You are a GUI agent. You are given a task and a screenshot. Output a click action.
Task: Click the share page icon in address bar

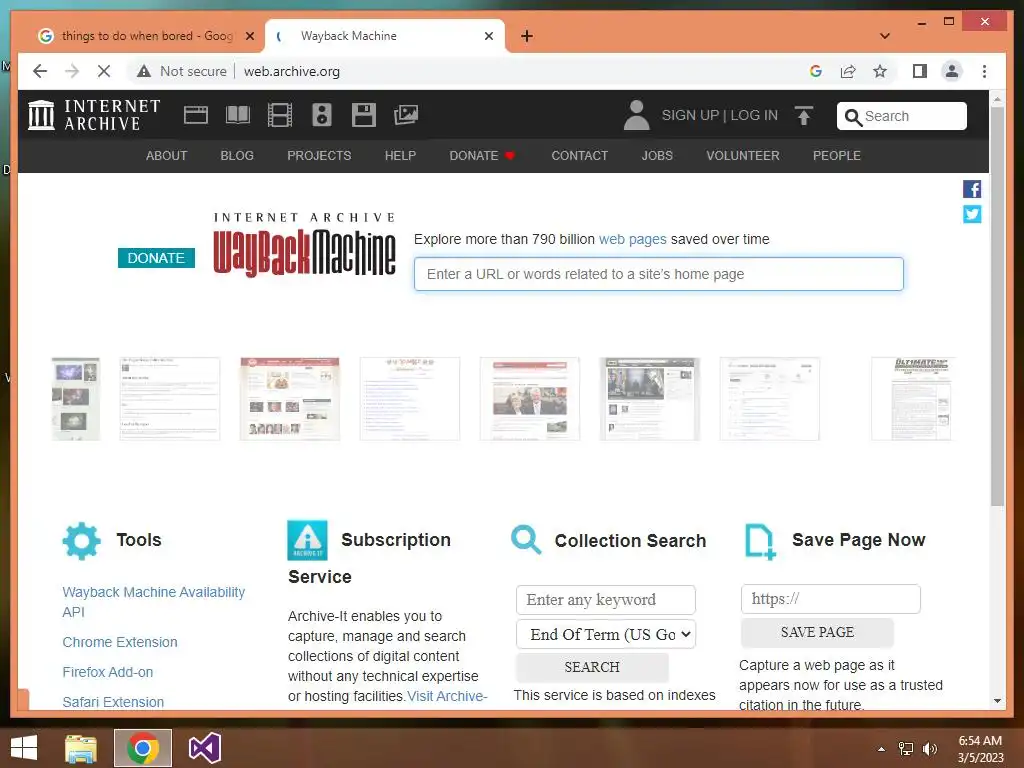(848, 71)
